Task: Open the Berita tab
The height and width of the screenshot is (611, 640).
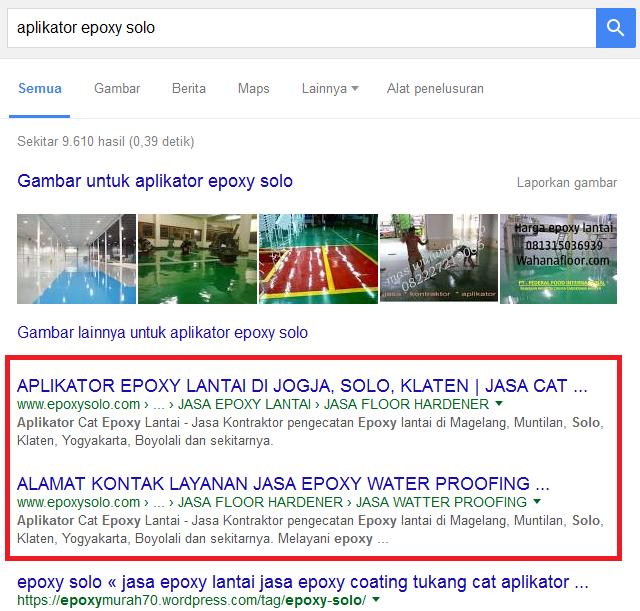Action: pos(189,89)
